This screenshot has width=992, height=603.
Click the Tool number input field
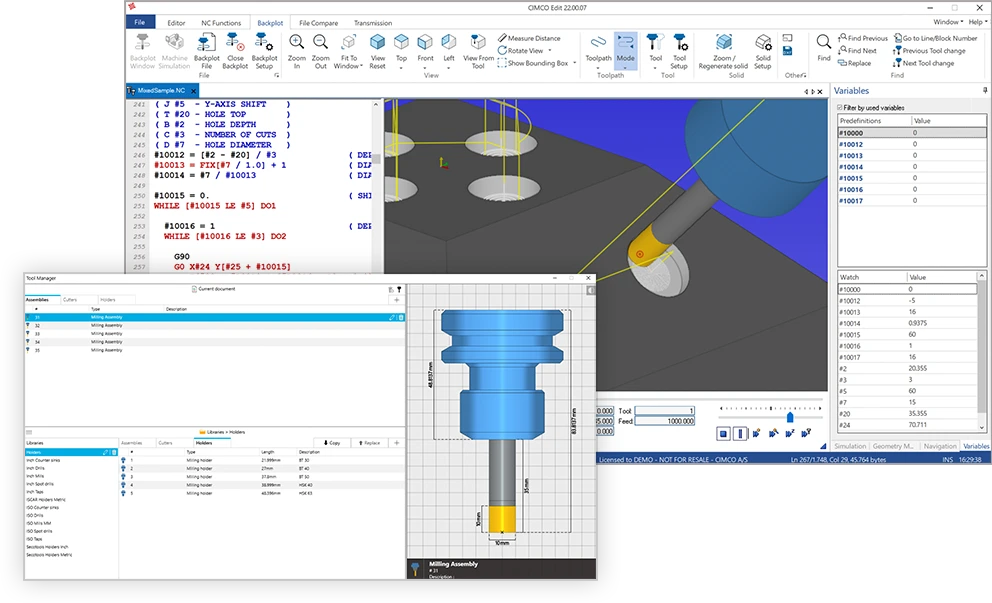[665, 411]
